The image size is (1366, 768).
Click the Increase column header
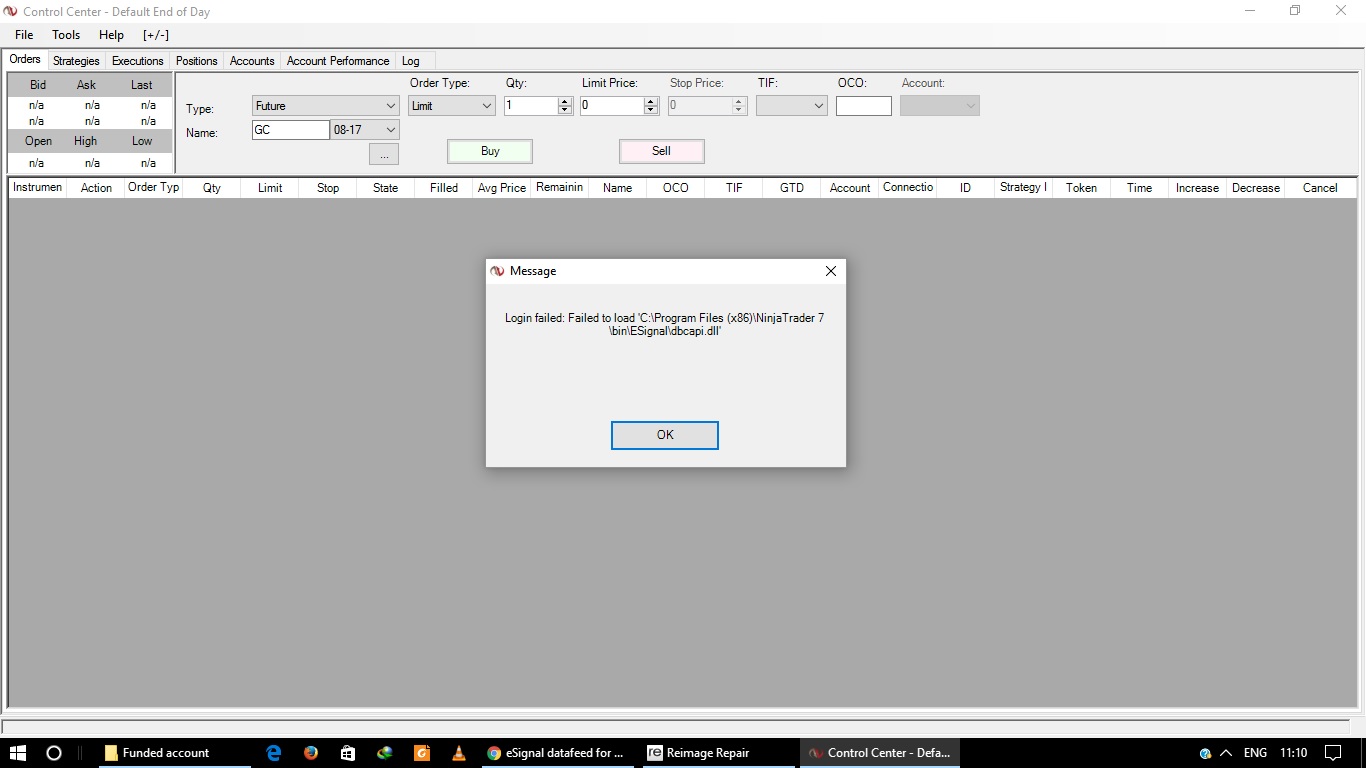coord(1198,188)
